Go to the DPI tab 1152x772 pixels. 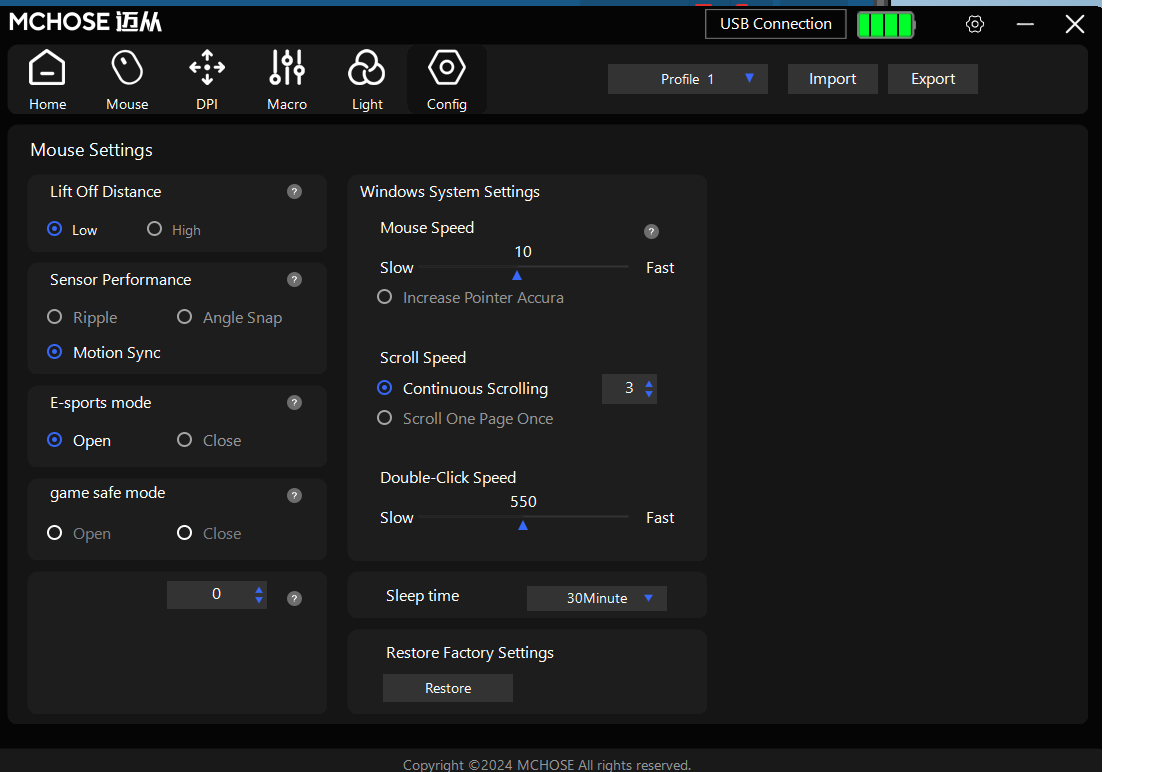[x=206, y=79]
